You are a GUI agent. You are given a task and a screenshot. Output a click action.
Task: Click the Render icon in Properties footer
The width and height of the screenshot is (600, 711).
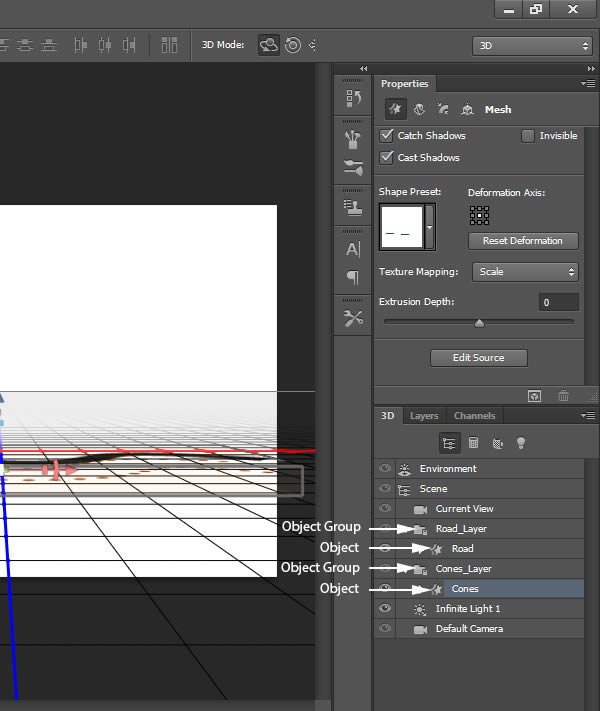click(x=535, y=396)
